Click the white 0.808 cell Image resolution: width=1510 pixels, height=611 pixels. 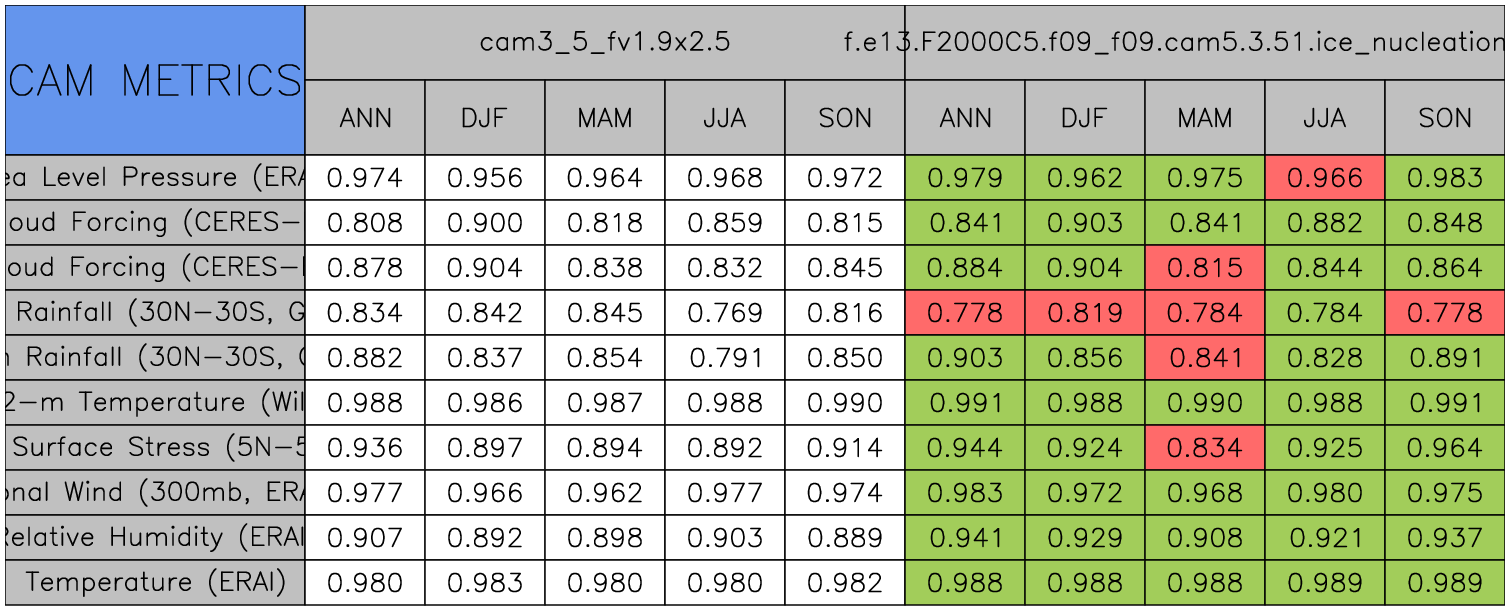pos(364,223)
